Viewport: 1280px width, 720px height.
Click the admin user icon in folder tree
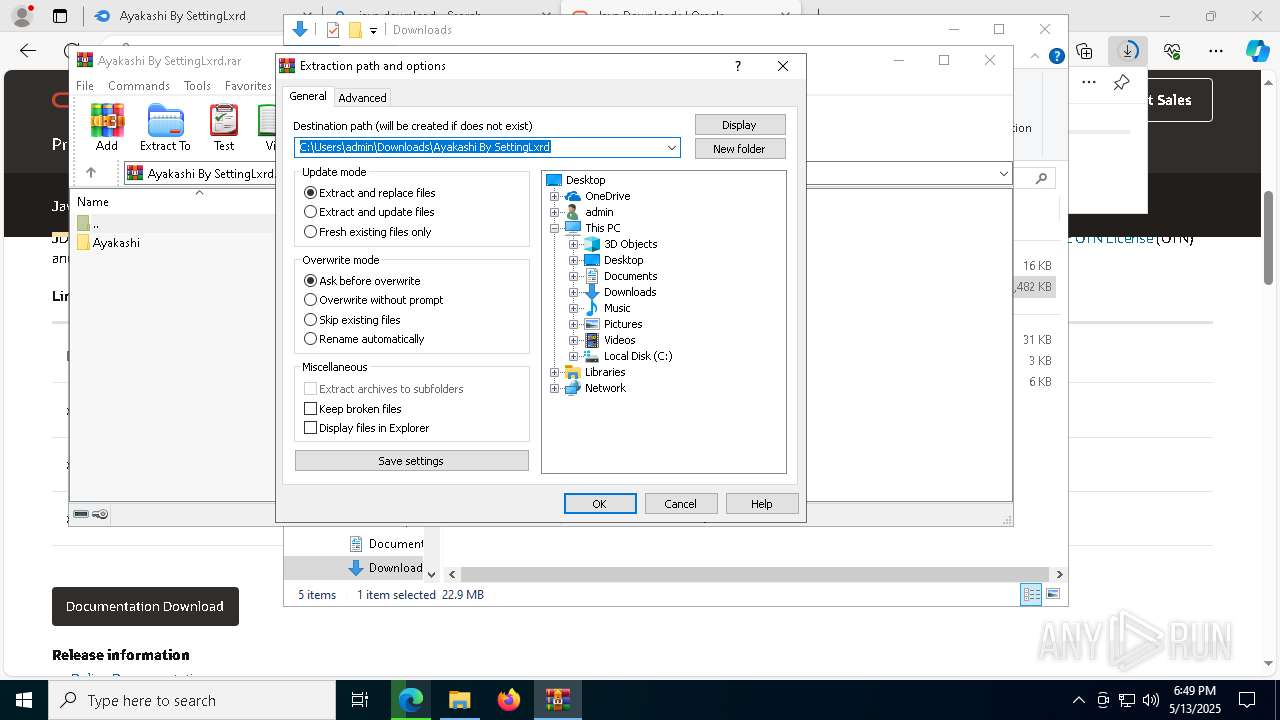point(573,212)
